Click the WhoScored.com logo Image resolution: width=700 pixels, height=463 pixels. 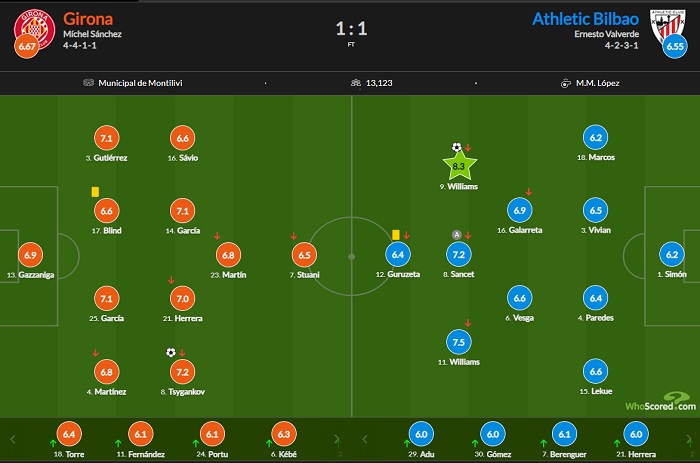pyautogui.click(x=656, y=404)
